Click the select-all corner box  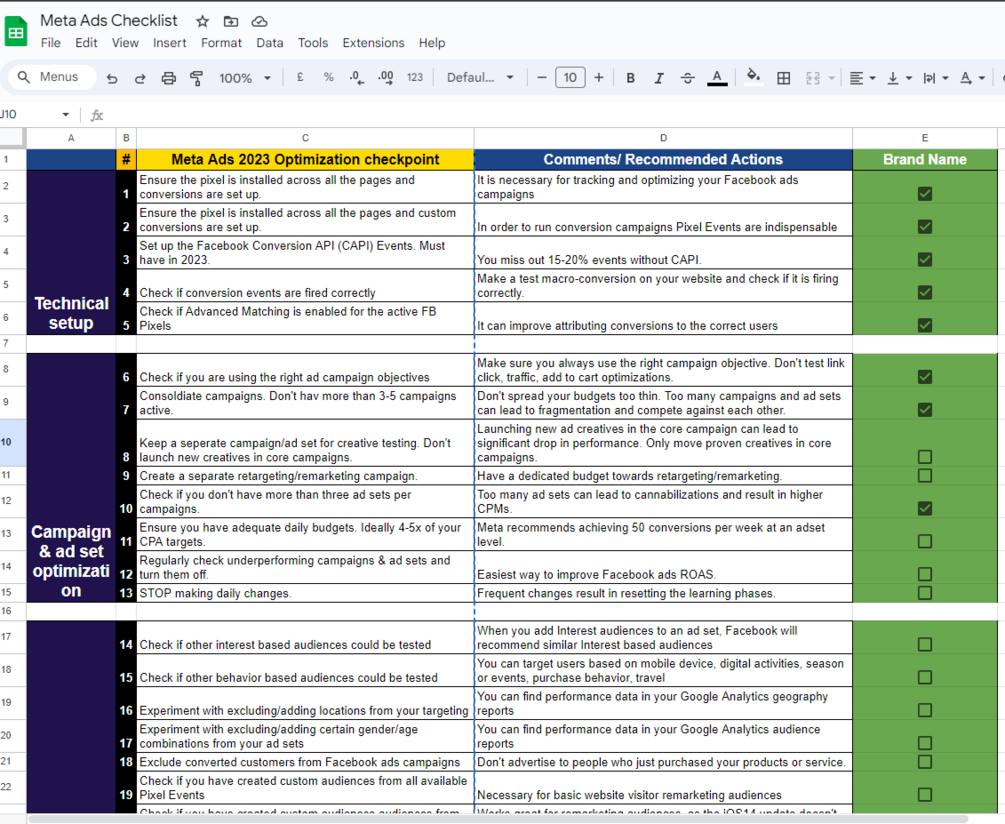pos(13,138)
